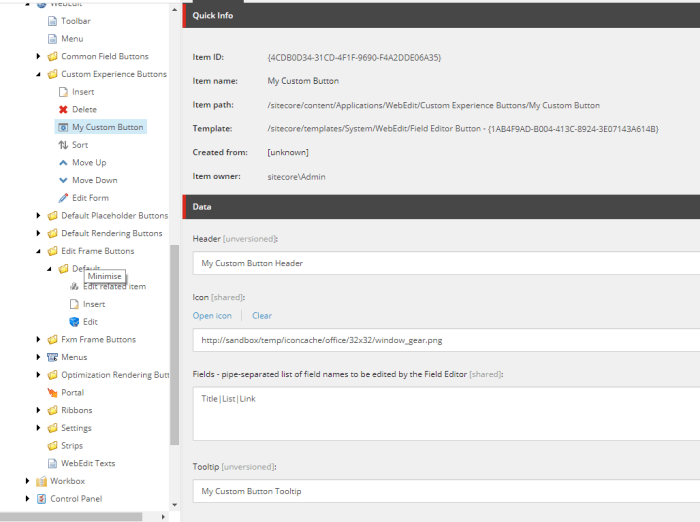This screenshot has width=700, height=522.
Task: Expand the Control Panel node
Action: click(x=27, y=499)
